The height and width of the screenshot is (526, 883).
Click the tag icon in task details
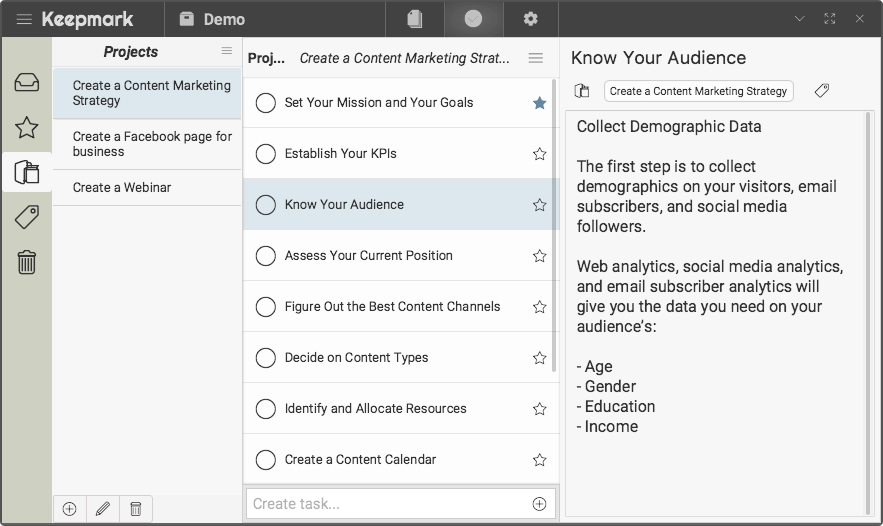(821, 91)
